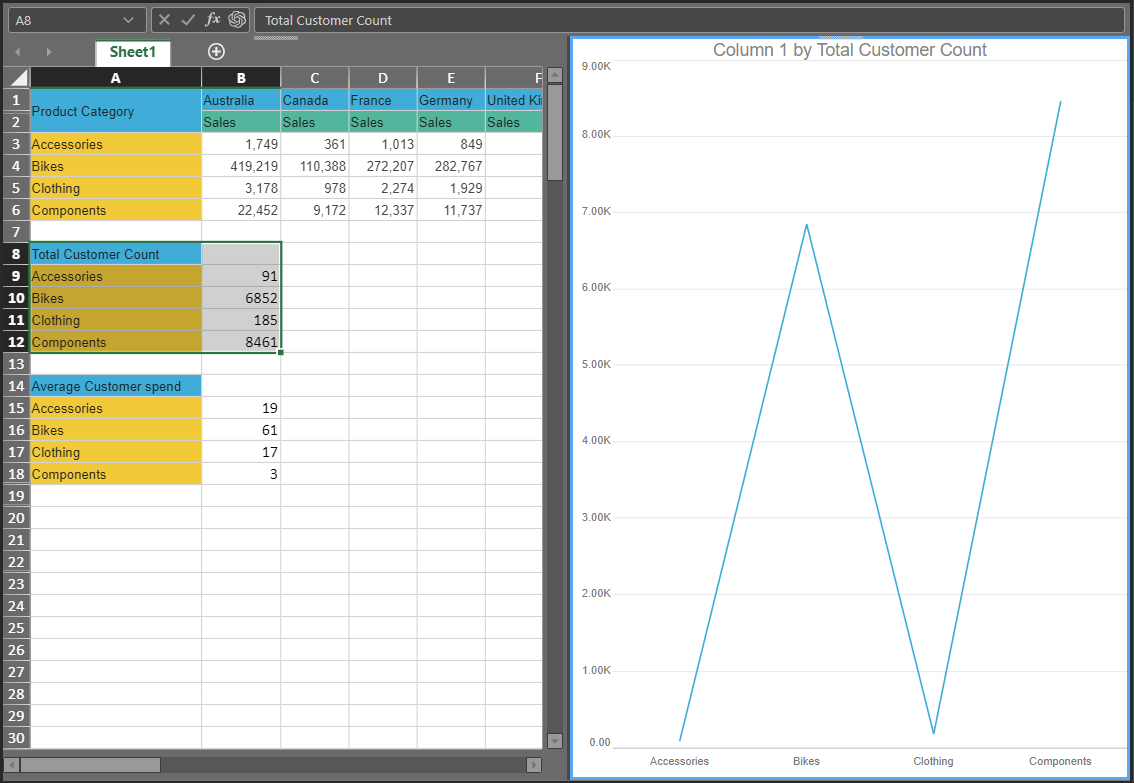Select the Average Customer spend cell
This screenshot has width=1134, height=783.
(116, 386)
